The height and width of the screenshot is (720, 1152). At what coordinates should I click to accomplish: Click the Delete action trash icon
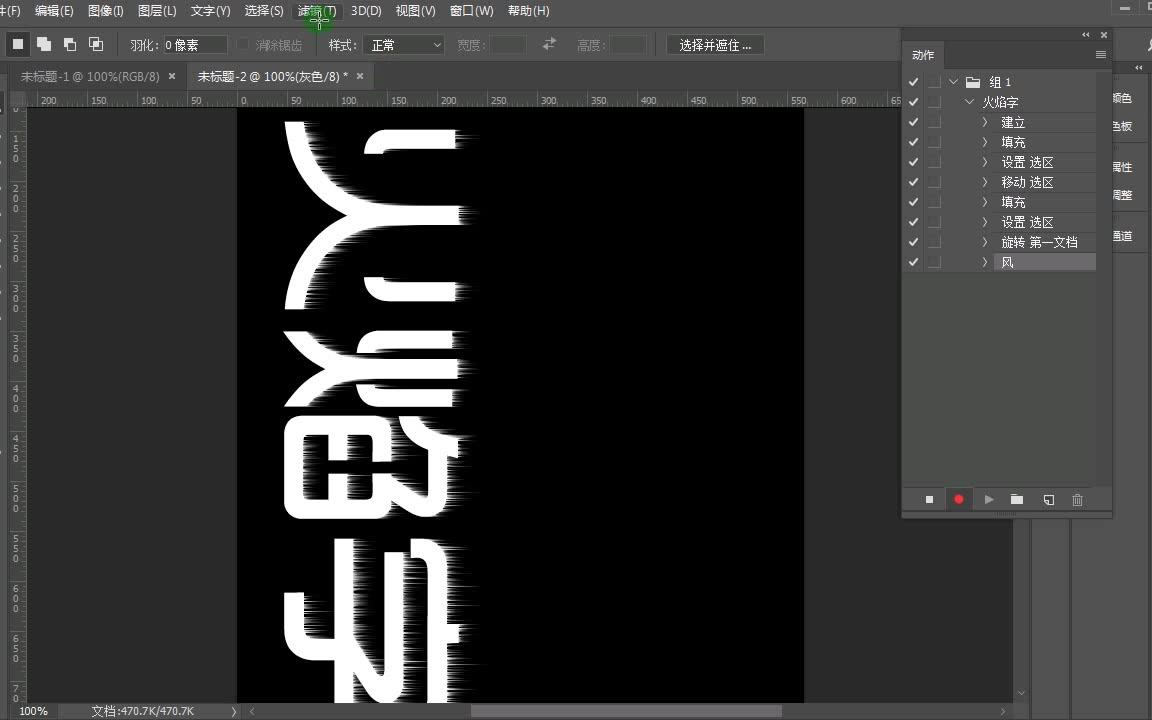tap(1077, 499)
